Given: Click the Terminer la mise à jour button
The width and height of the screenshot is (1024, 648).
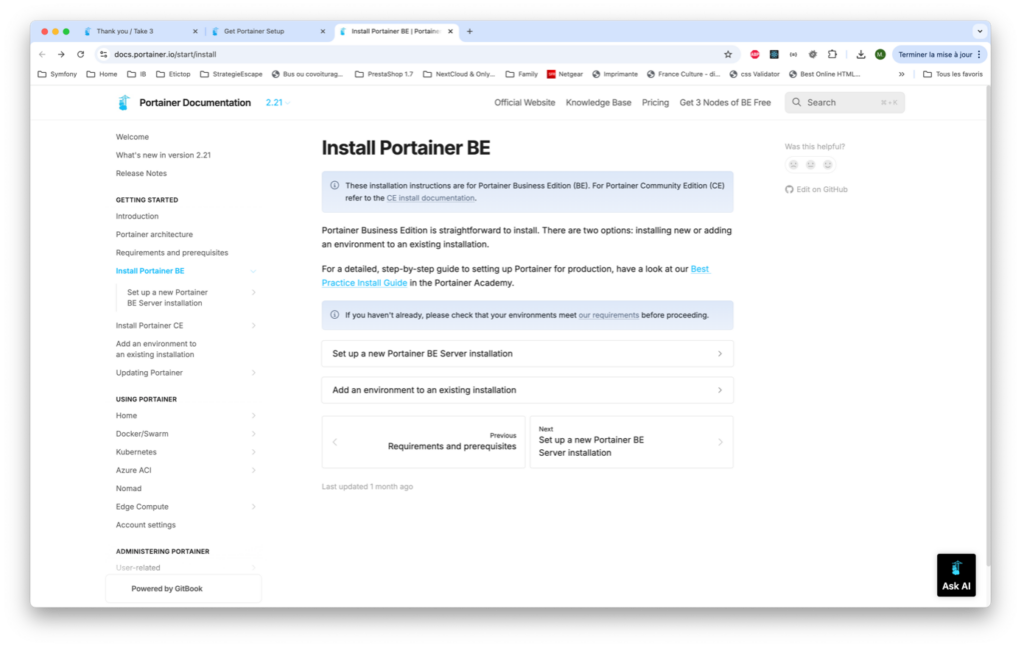Looking at the screenshot, I should pos(938,54).
